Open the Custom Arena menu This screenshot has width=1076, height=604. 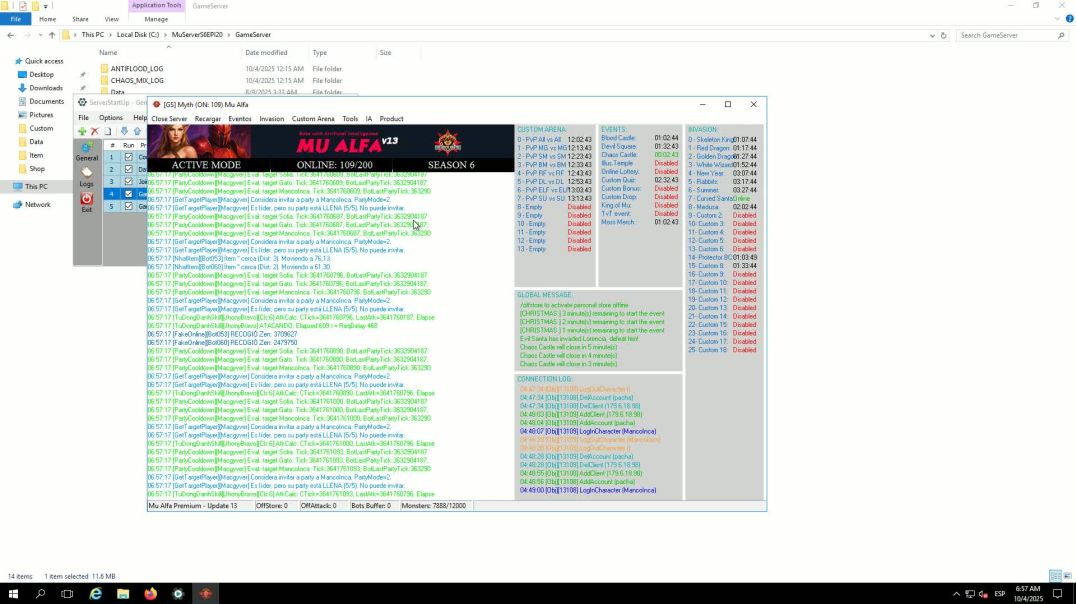point(313,119)
